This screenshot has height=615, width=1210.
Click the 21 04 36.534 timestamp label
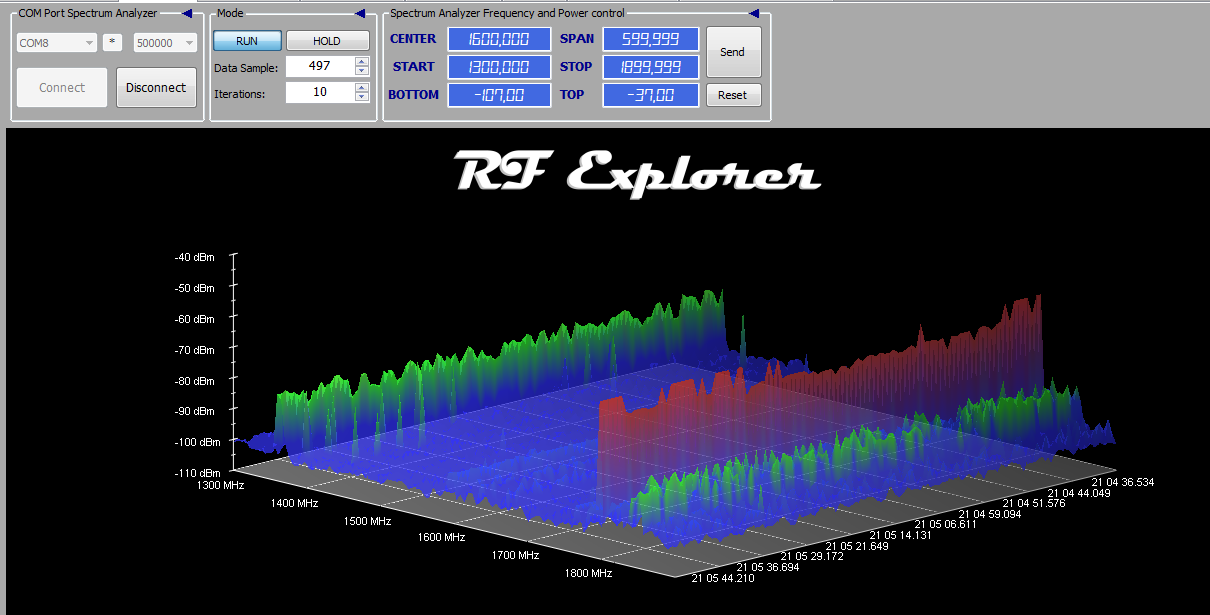click(1123, 481)
